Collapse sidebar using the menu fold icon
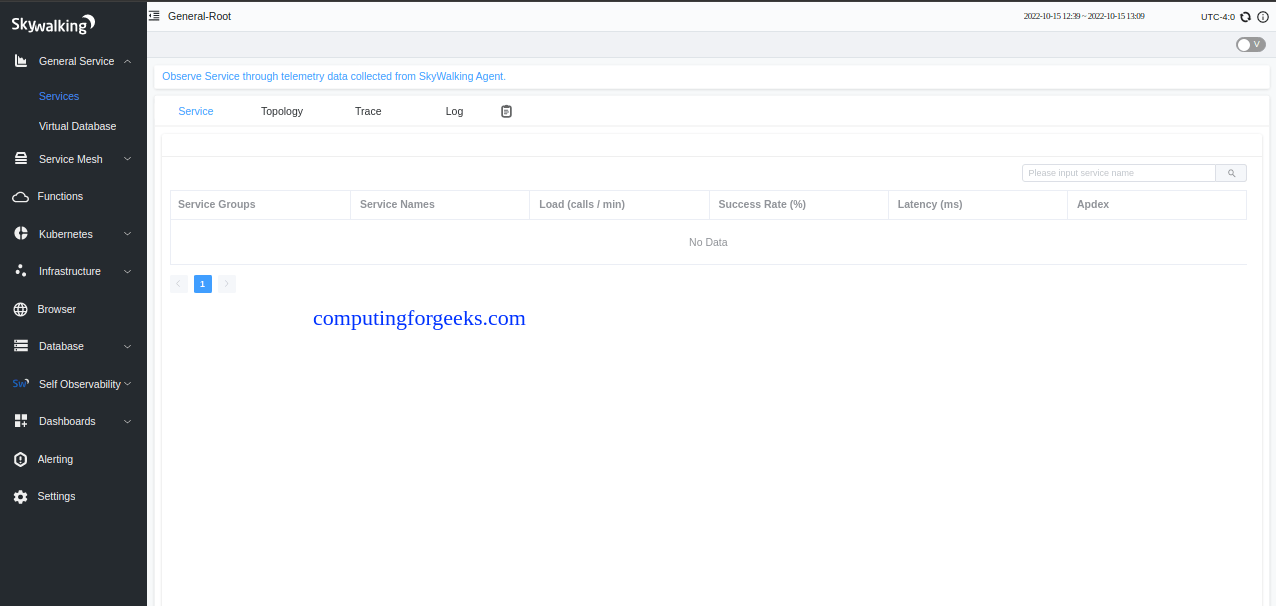Viewport: 1276px width, 606px height. (x=154, y=16)
